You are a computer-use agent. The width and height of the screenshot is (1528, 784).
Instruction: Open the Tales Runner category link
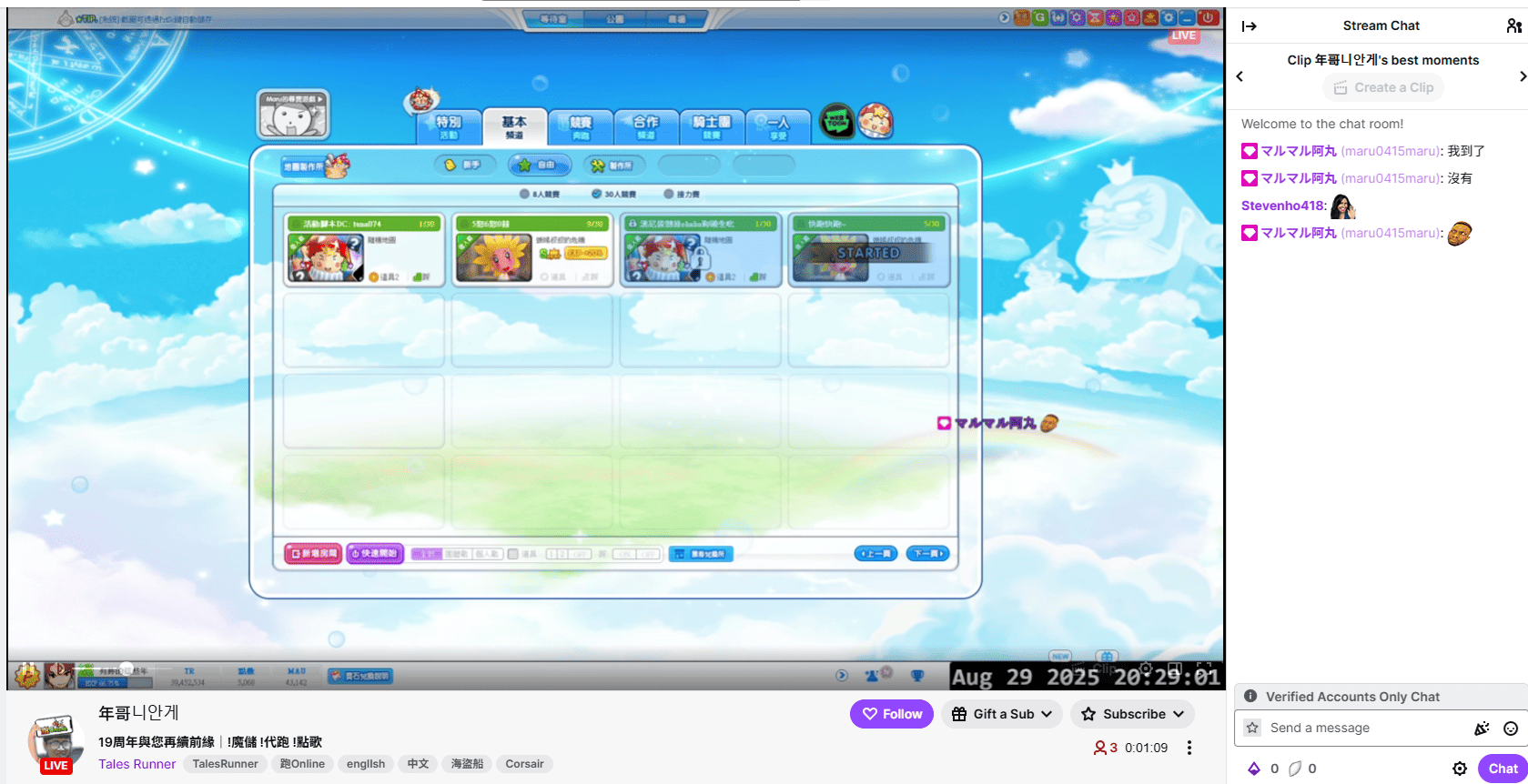(137, 764)
